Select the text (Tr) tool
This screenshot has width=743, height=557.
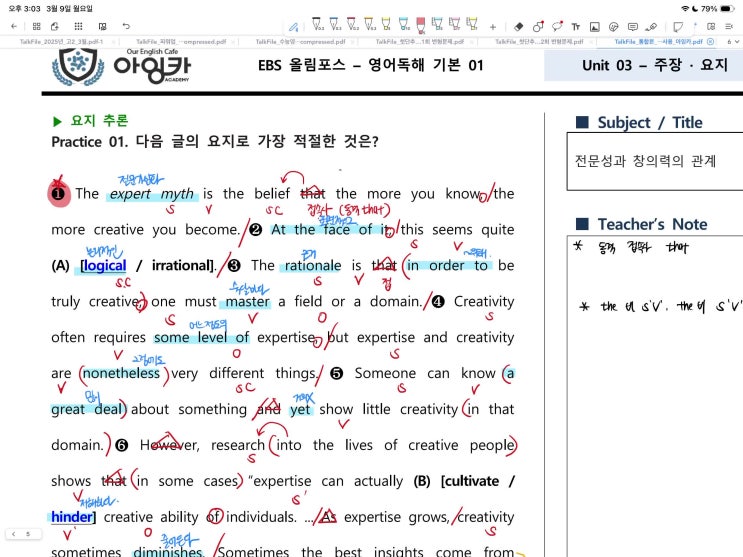576,26
